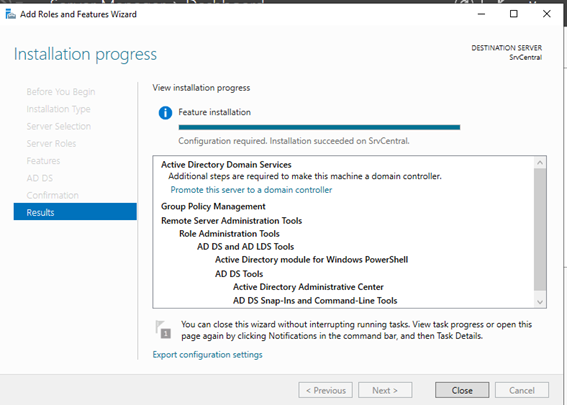Open Export configuration settings link

pos(208,355)
